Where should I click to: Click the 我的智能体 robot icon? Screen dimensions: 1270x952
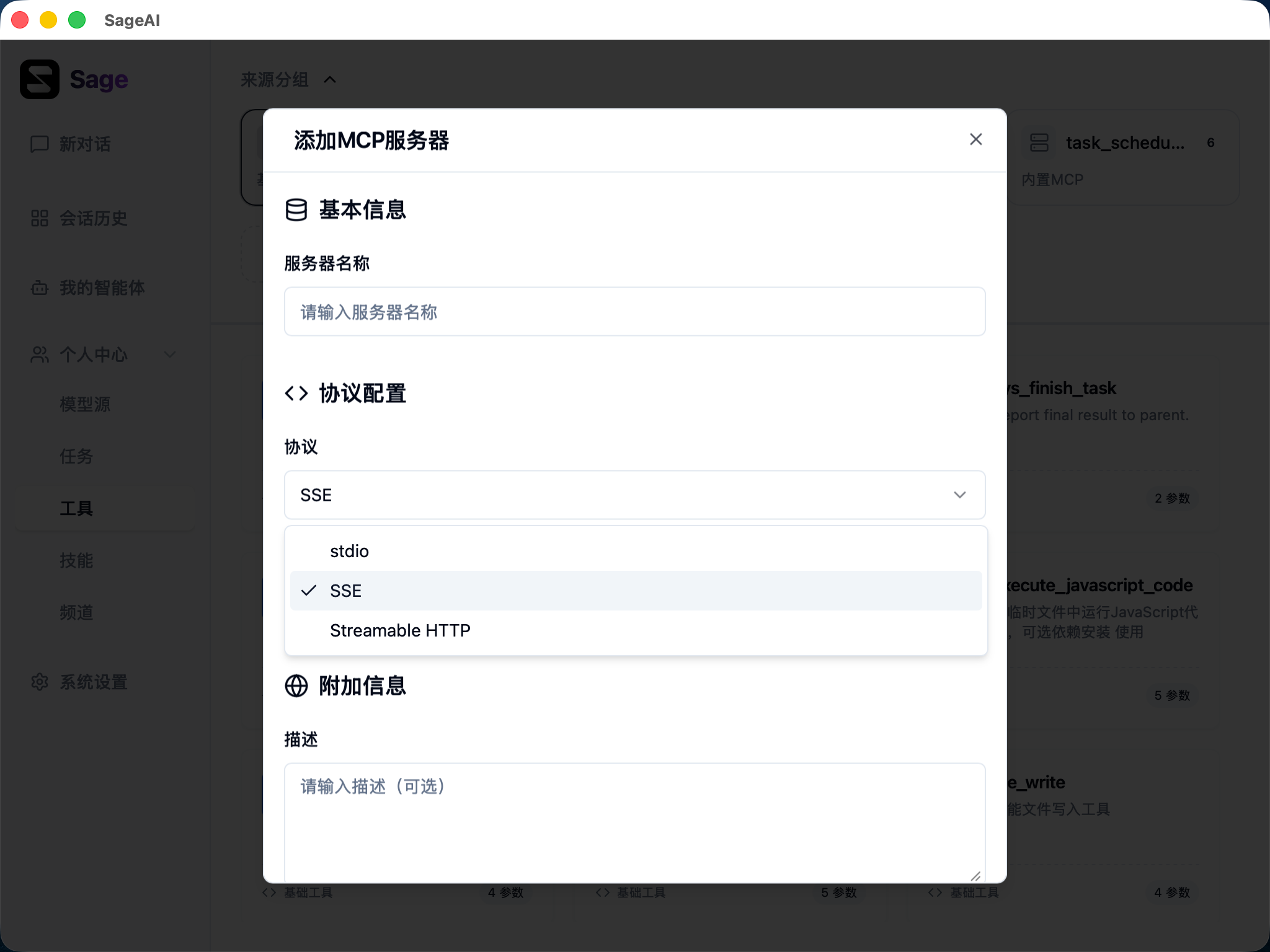pyautogui.click(x=40, y=288)
